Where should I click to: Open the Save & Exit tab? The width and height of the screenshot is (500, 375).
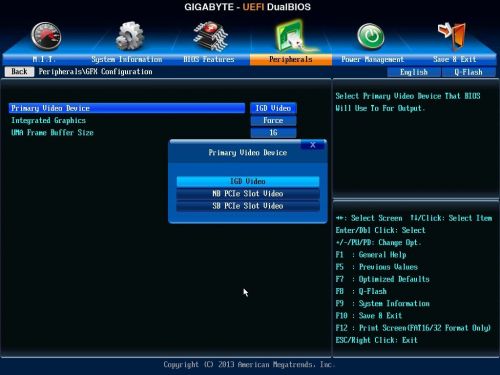point(455,59)
